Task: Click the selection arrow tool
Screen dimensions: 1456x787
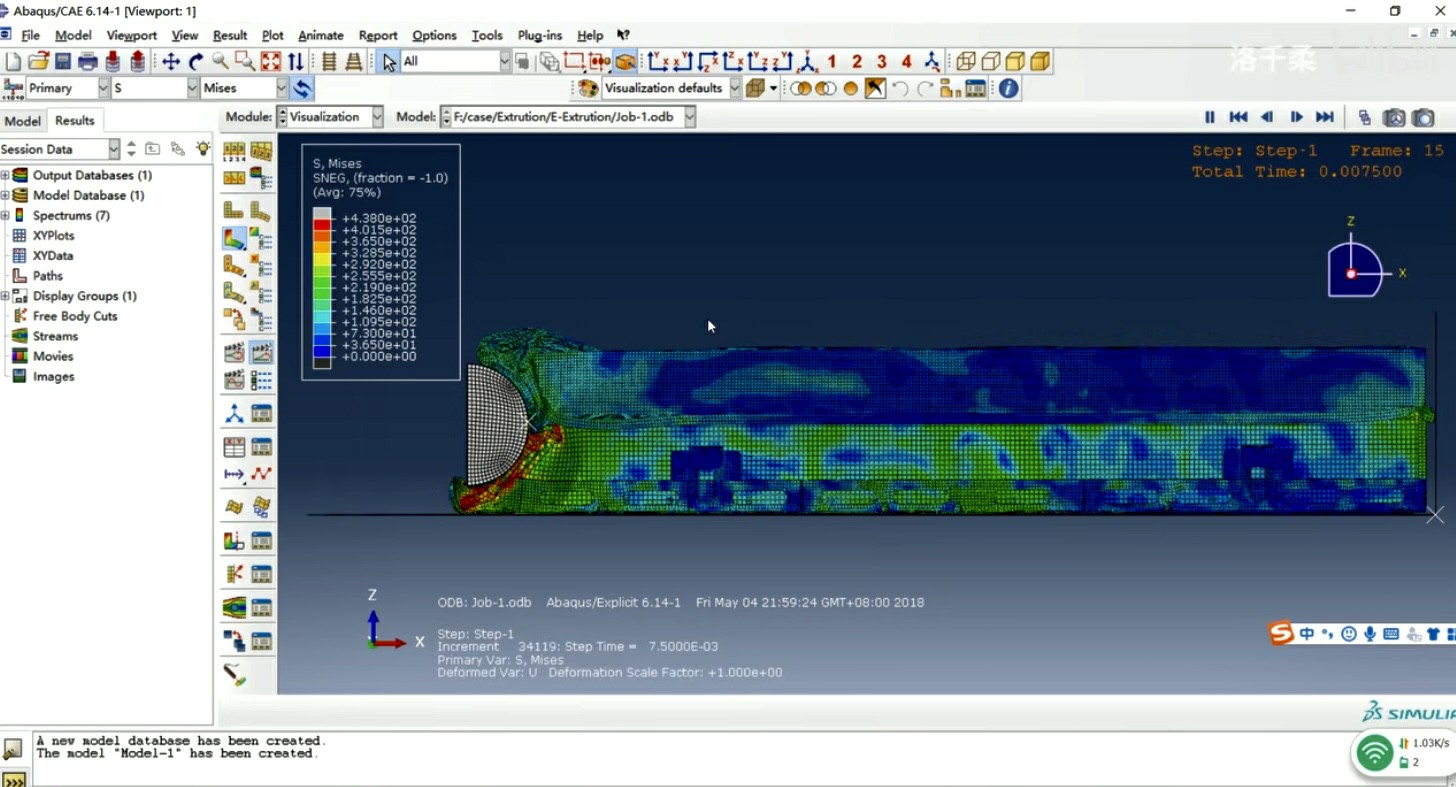Action: [x=389, y=62]
